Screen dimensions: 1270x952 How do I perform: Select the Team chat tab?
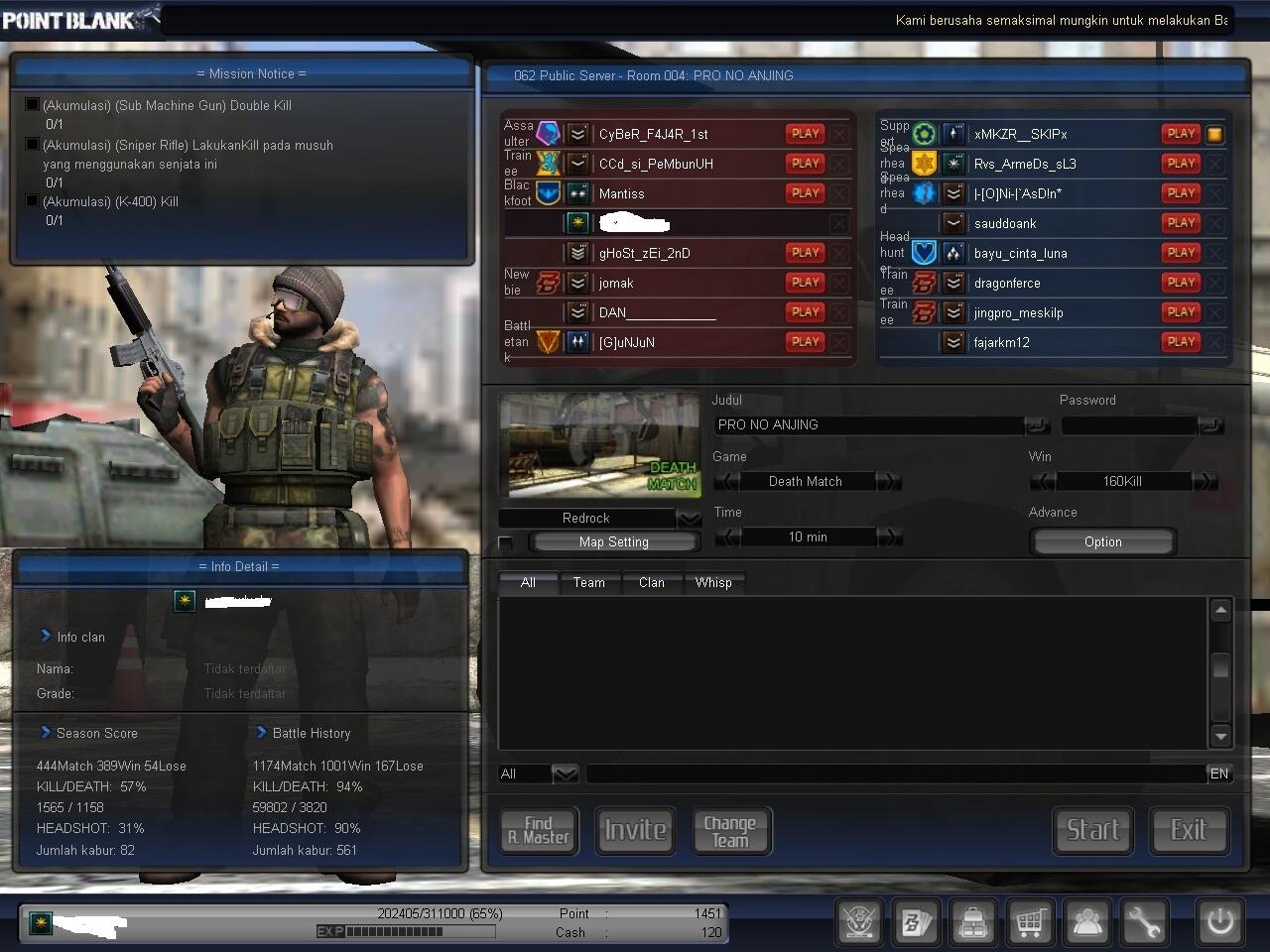[588, 582]
